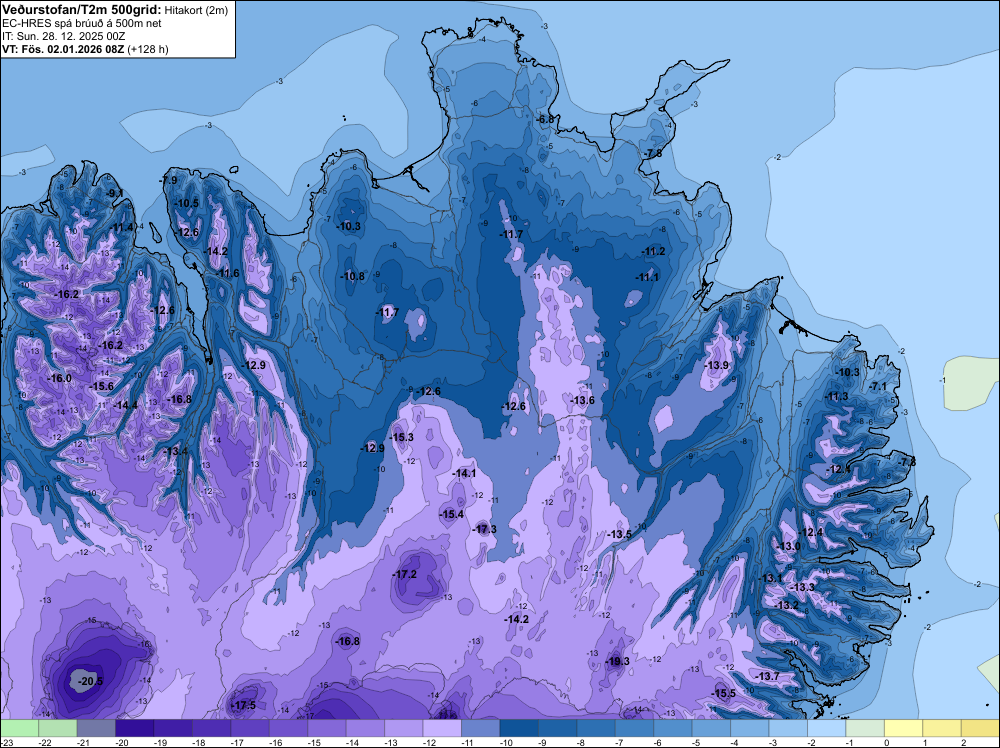1000x748 pixels.
Task: Click the green legend swatch labeled -22
Action: coord(58,728)
